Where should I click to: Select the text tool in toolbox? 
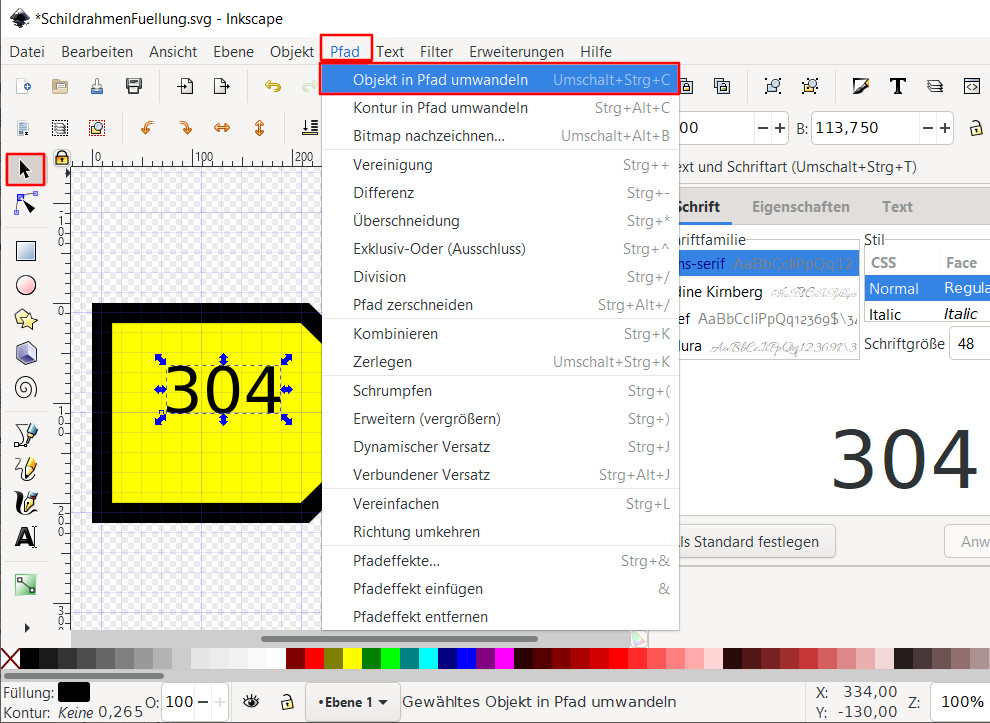26,537
